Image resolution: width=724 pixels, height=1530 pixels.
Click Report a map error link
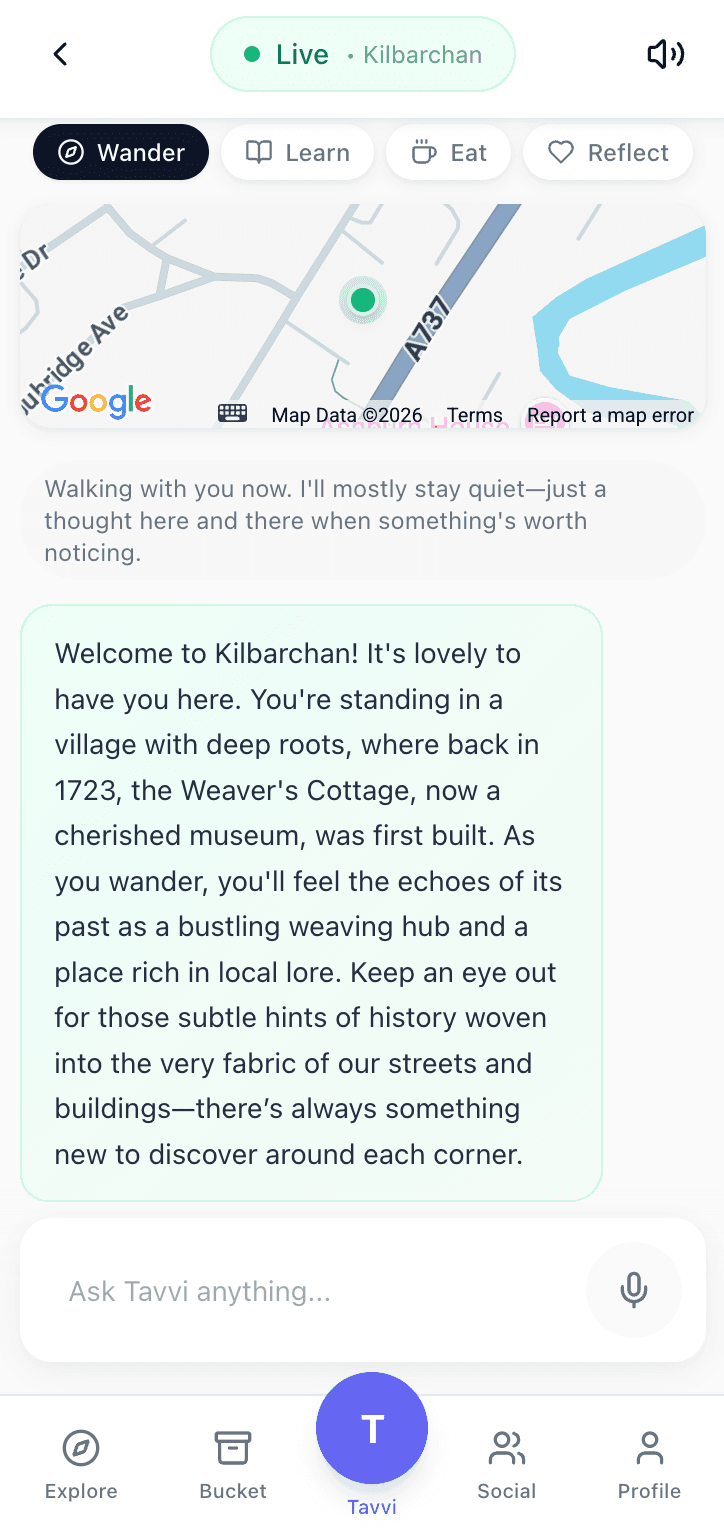[x=611, y=415]
